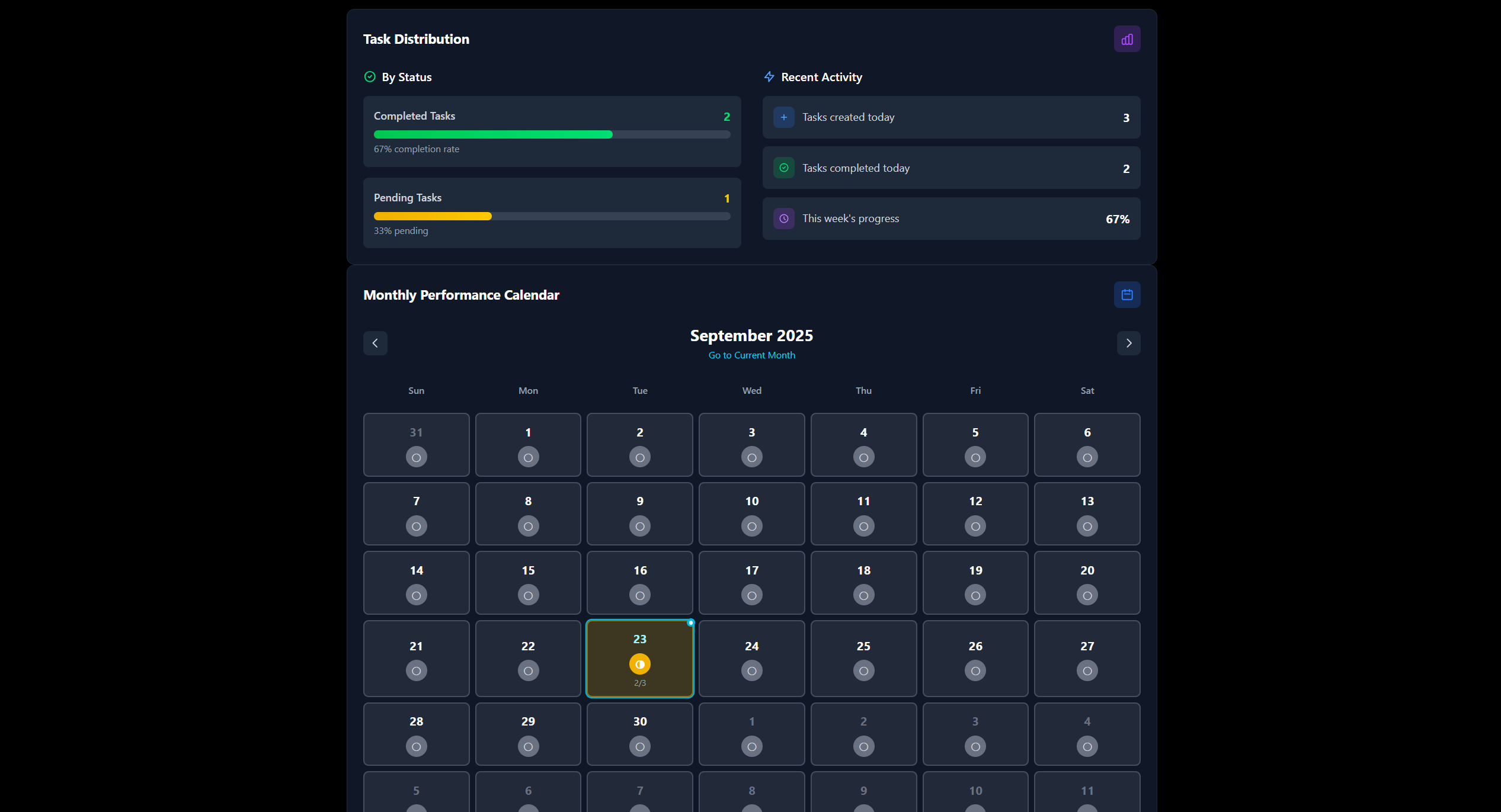Viewport: 1501px width, 812px height.
Task: Click the Wed weekday column header
Action: point(751,391)
